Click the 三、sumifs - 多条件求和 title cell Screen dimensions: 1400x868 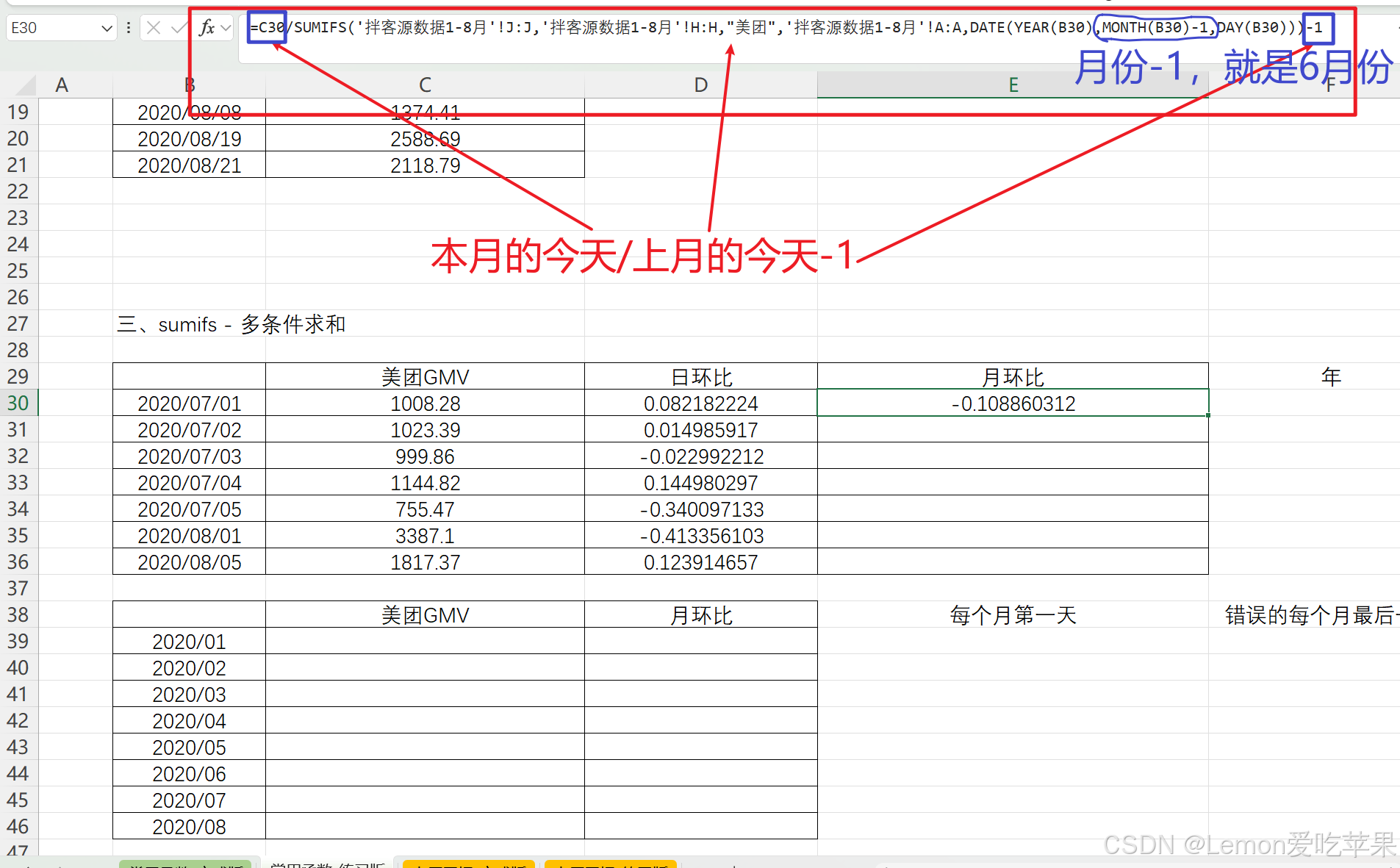click(231, 323)
